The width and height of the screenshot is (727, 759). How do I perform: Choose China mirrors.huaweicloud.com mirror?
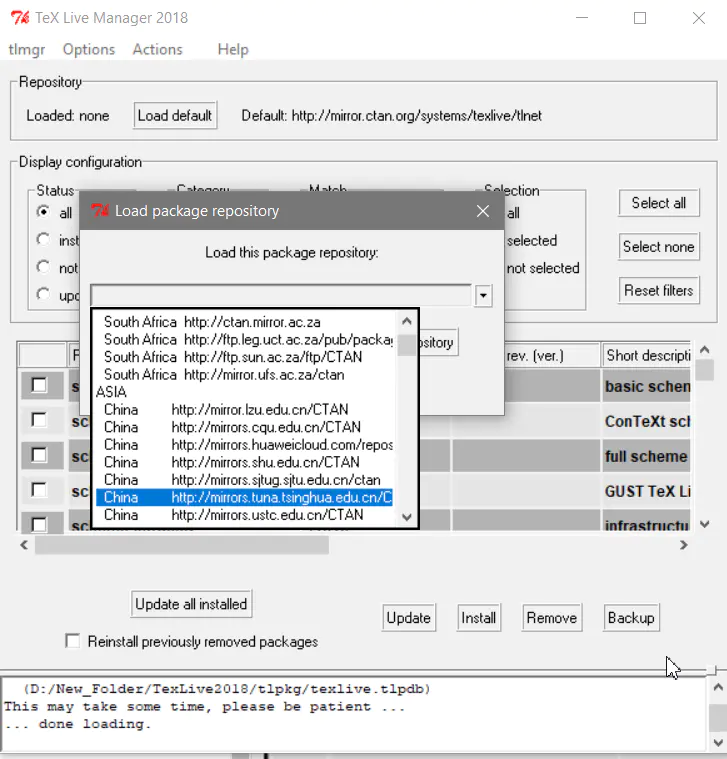pos(244,444)
